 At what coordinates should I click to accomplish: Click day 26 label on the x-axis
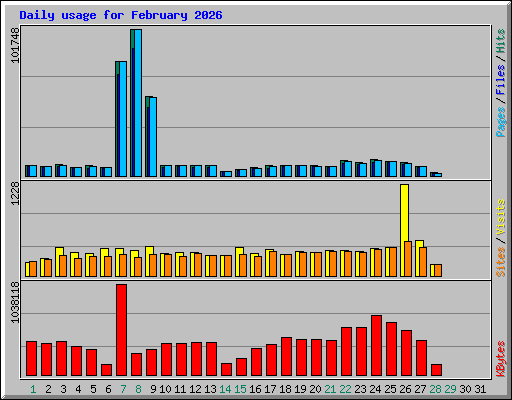coord(405,389)
